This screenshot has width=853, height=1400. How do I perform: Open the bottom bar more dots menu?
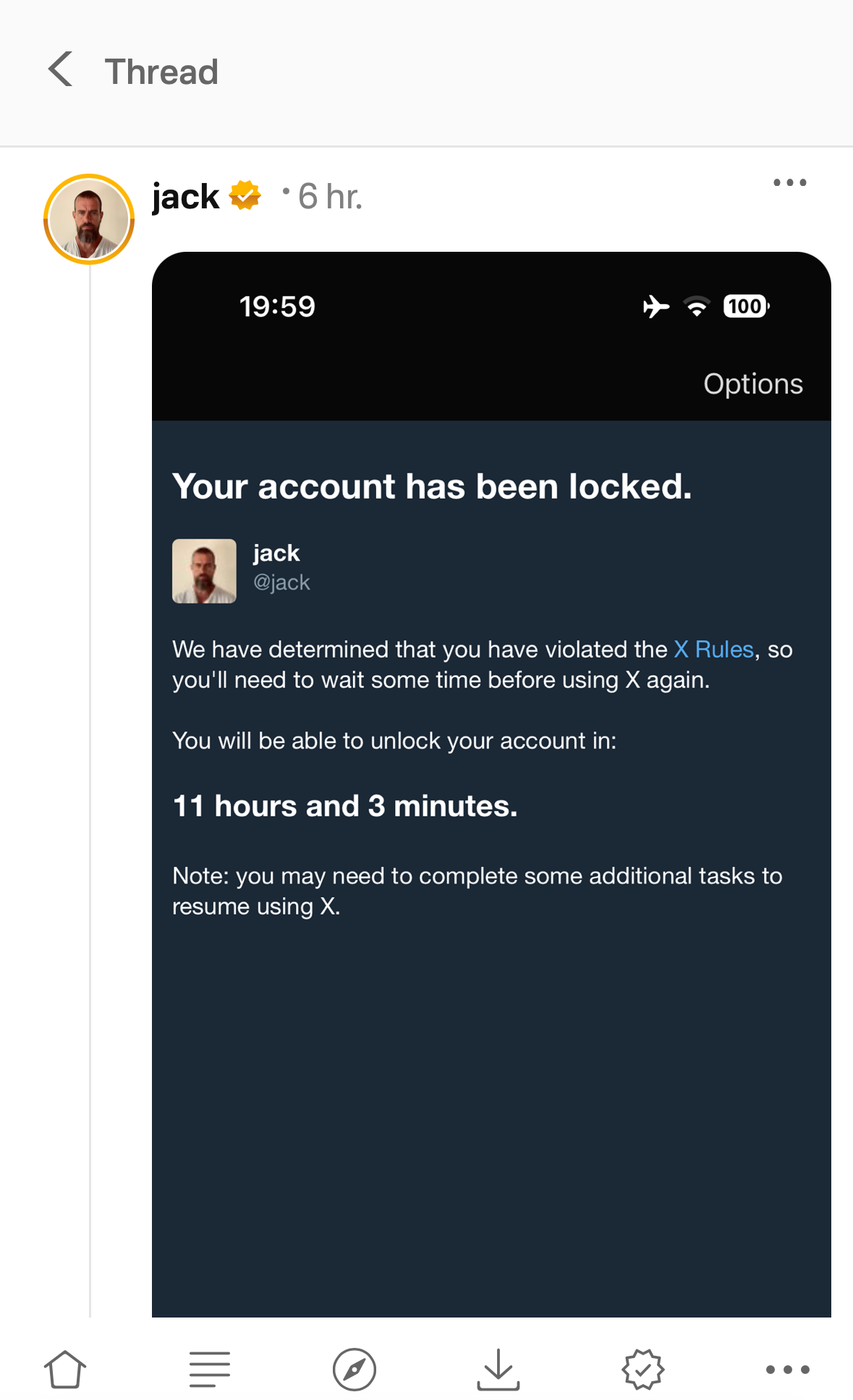[788, 1369]
